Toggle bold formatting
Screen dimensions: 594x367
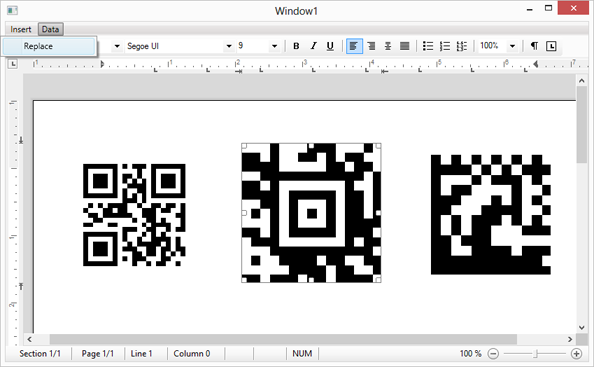[x=296, y=46]
